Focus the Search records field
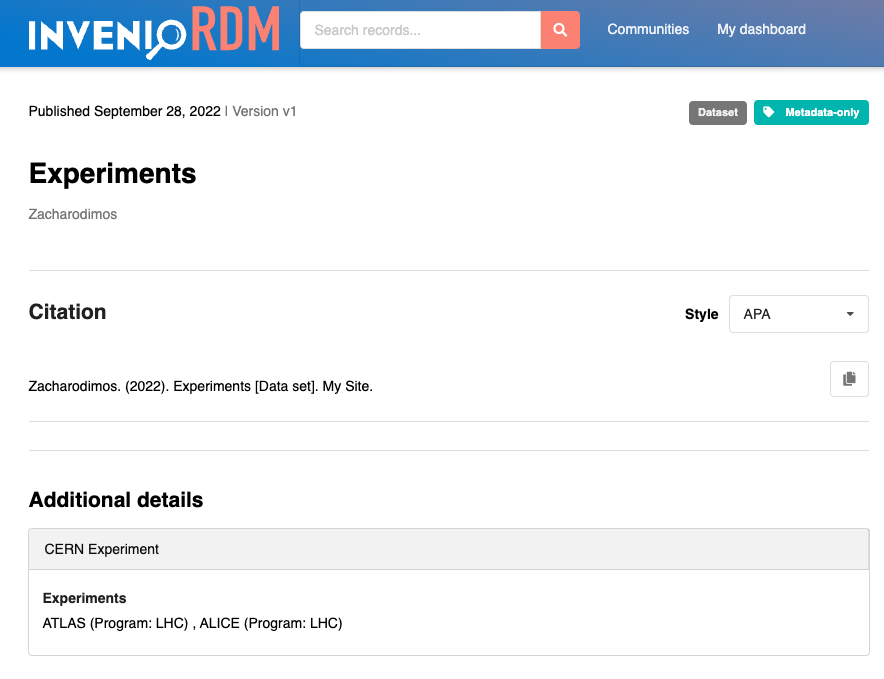This screenshot has width=884, height=679. click(x=420, y=30)
